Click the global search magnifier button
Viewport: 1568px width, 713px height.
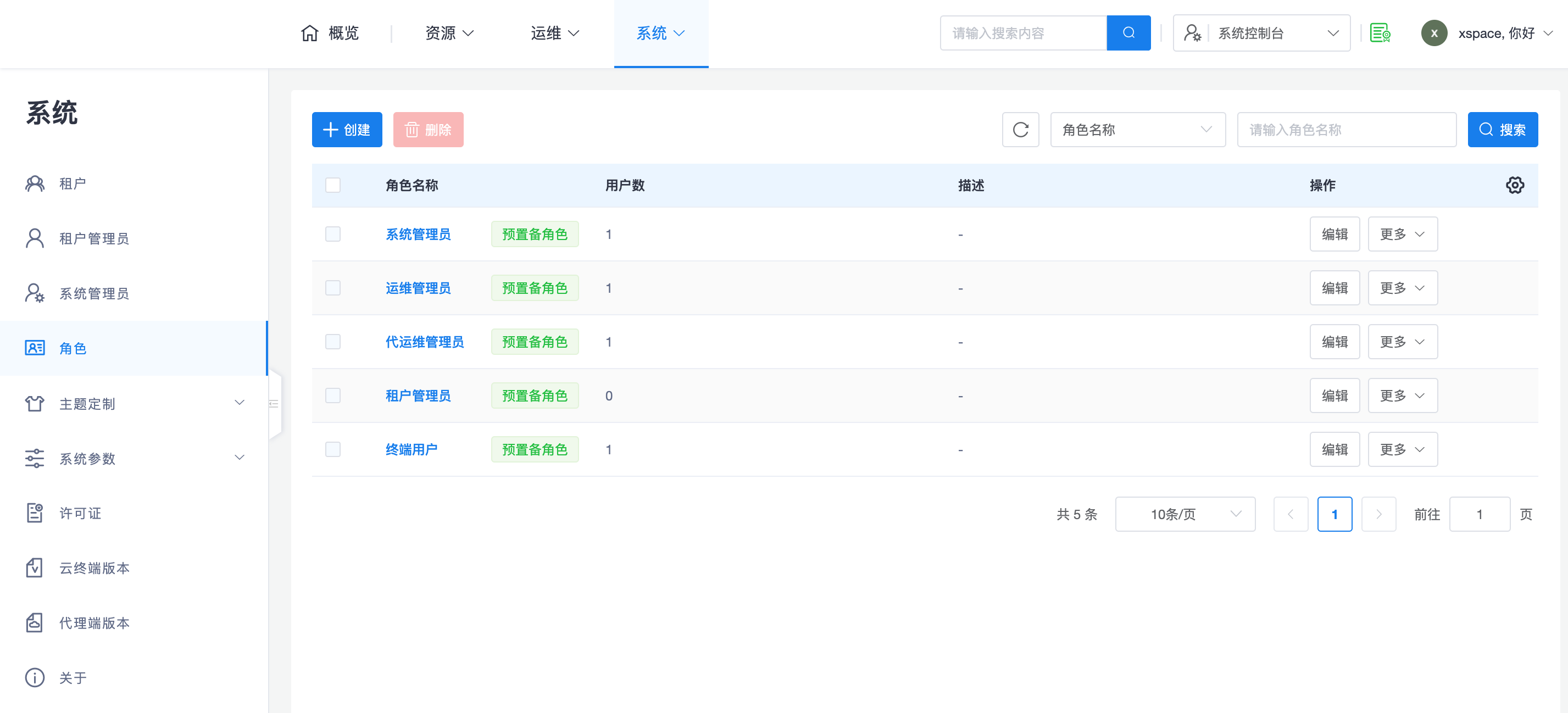(1128, 33)
